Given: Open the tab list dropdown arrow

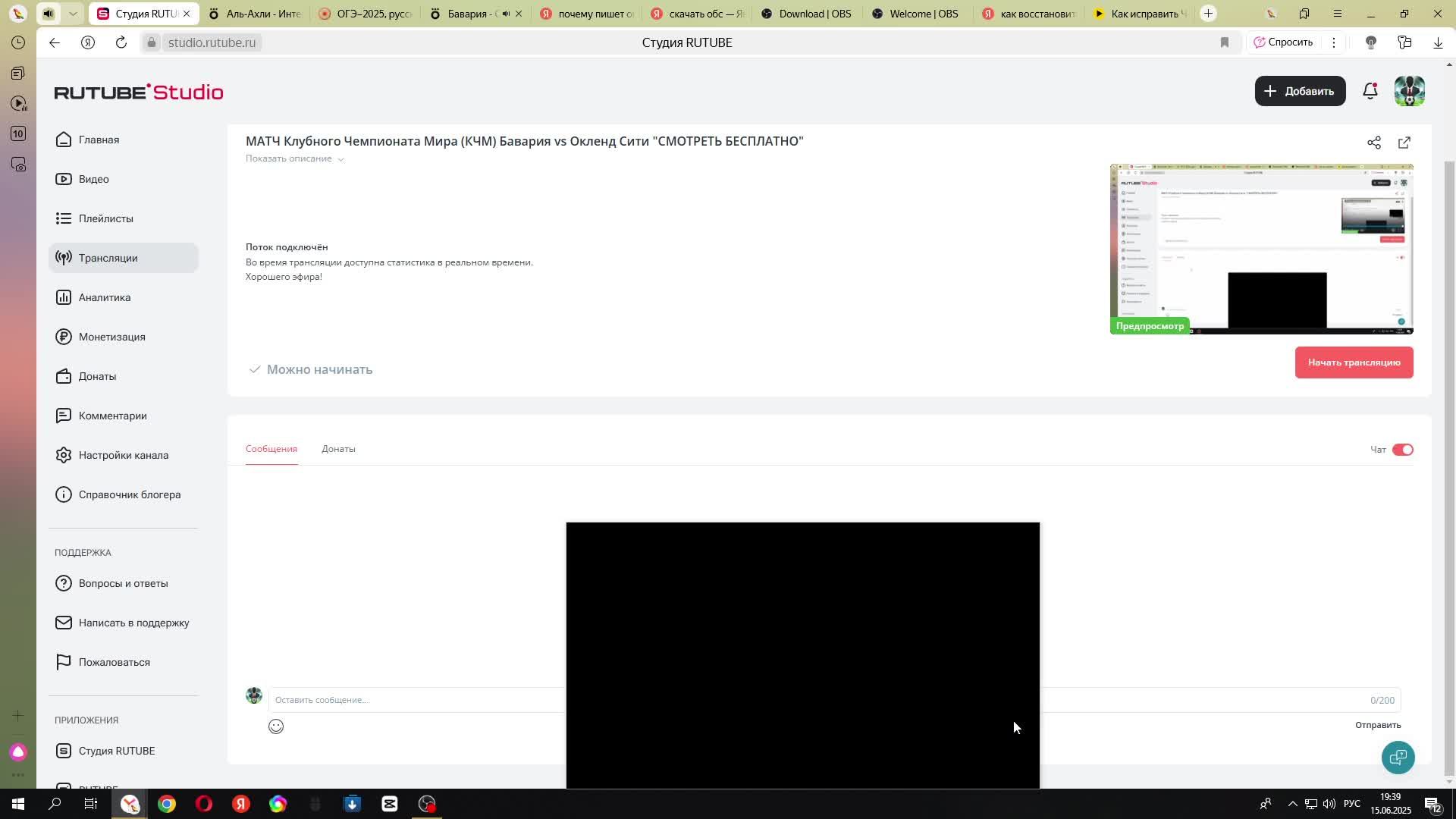Looking at the screenshot, I should [x=73, y=14].
